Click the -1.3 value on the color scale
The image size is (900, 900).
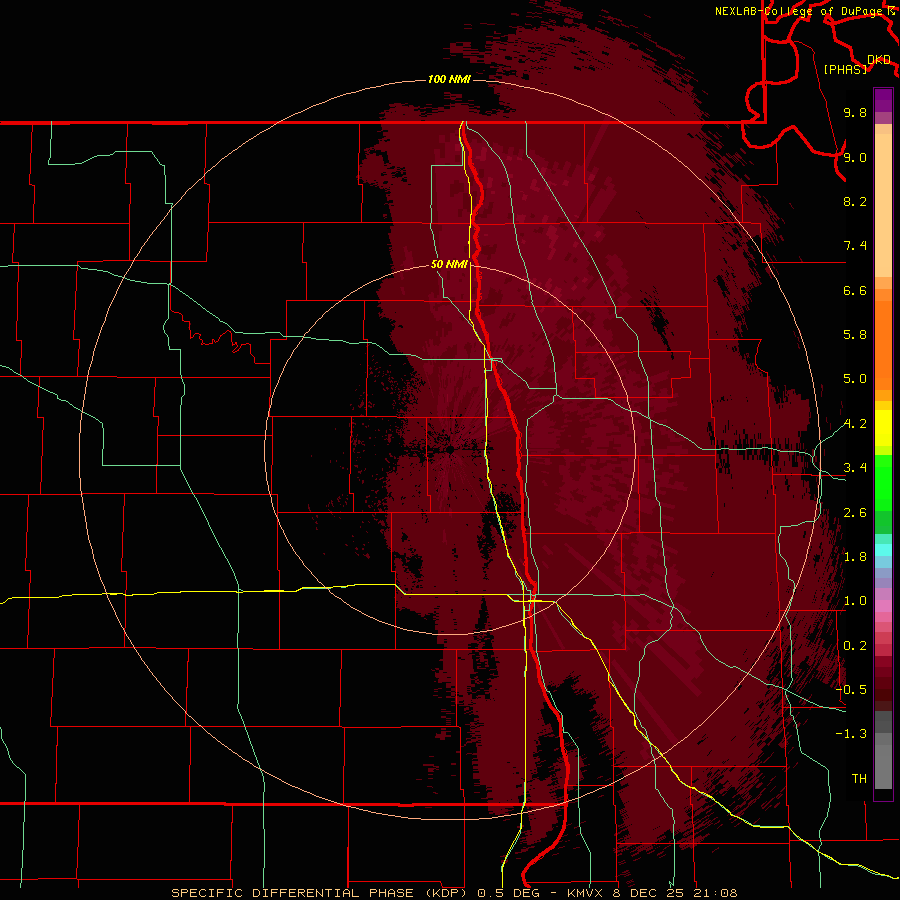pyautogui.click(x=852, y=734)
